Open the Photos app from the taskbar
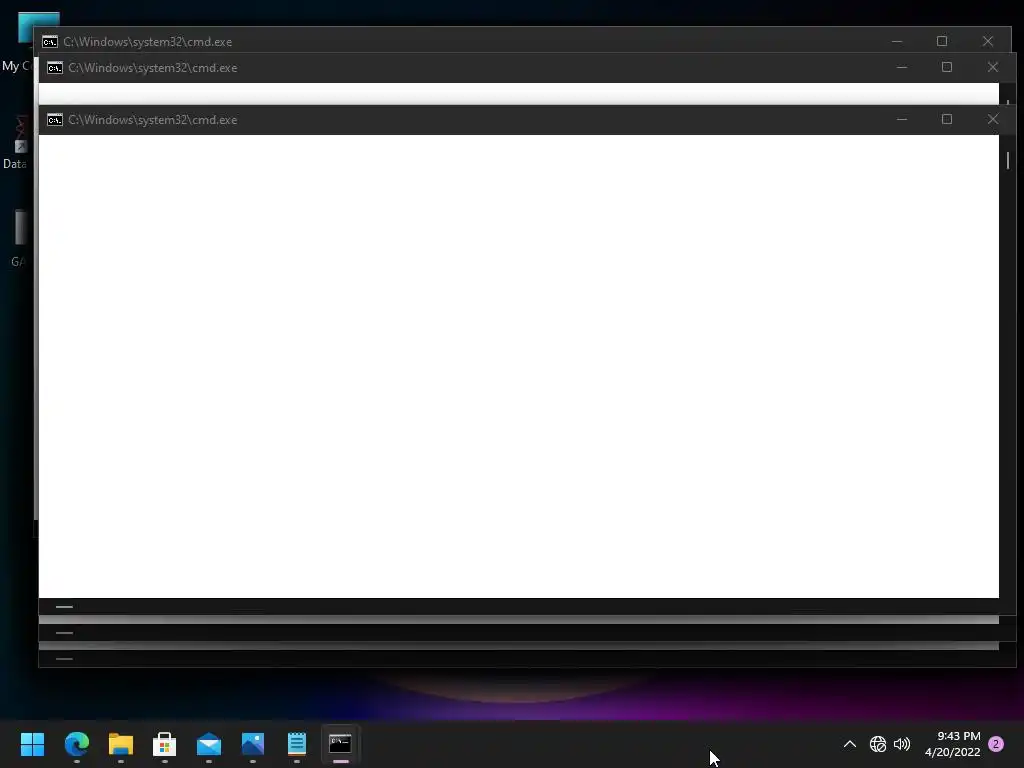1024x768 pixels. (253, 744)
